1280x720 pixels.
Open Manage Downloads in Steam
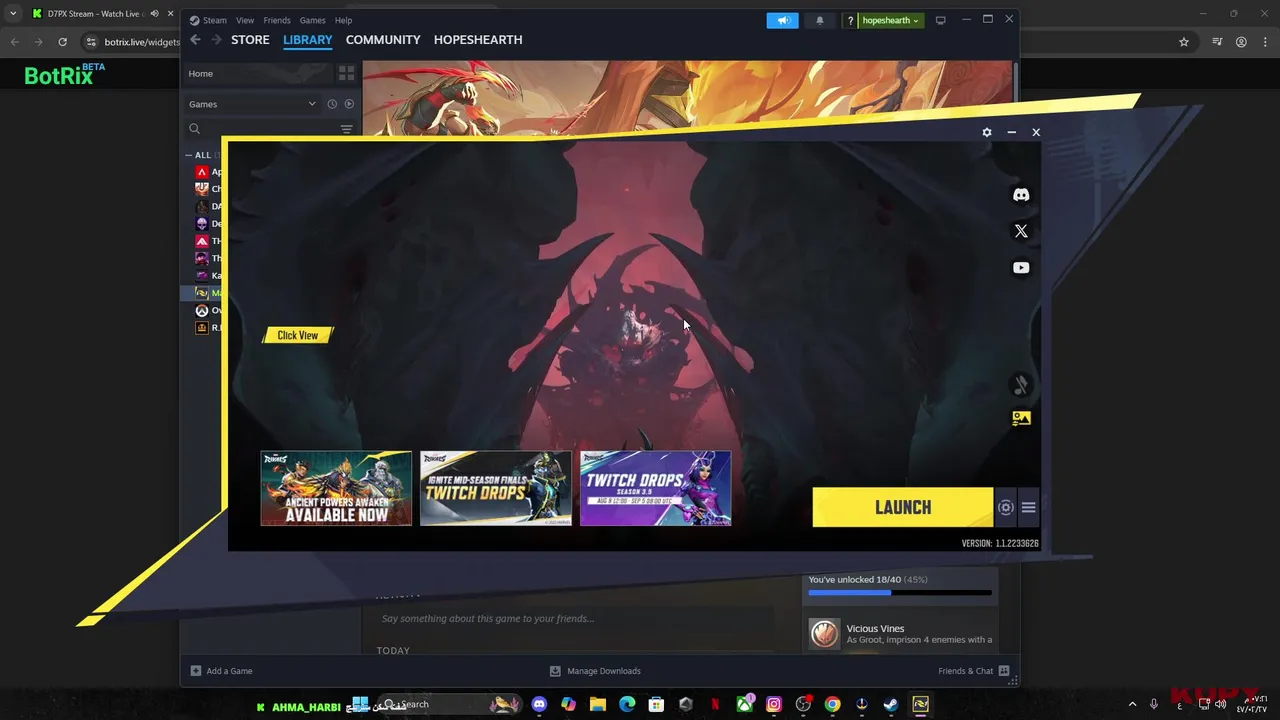(x=595, y=671)
